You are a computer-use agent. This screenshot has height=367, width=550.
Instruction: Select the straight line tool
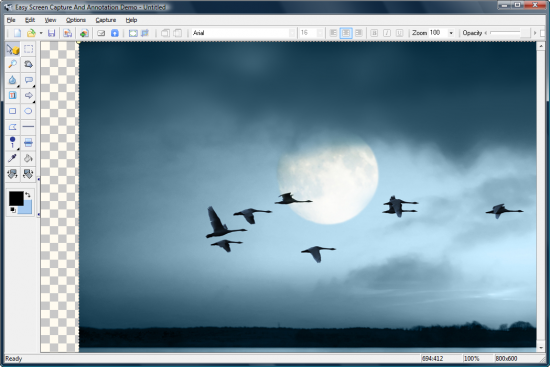coord(28,127)
